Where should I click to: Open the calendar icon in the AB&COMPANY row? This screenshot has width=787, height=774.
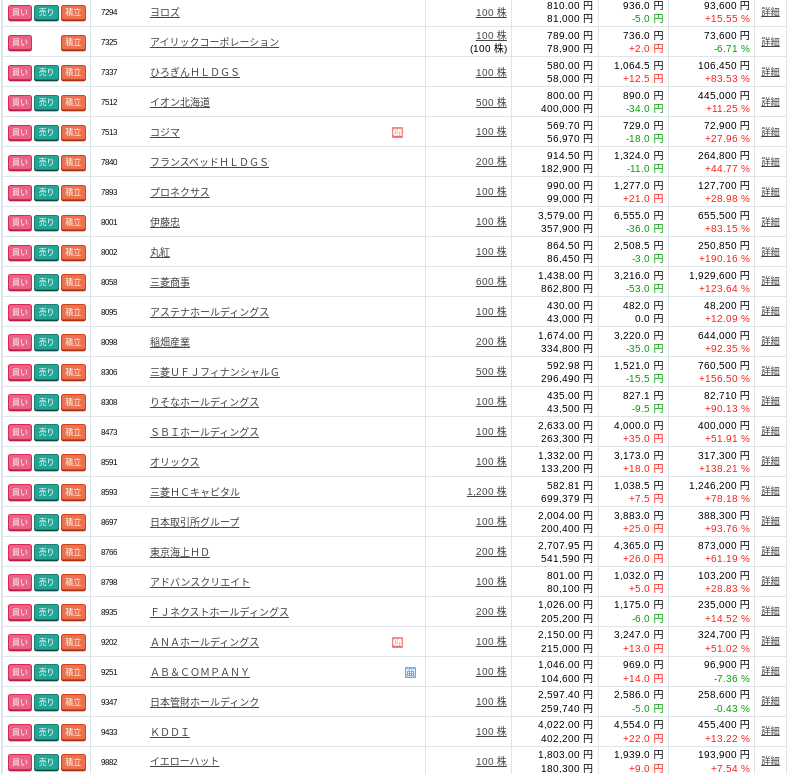click(410, 673)
